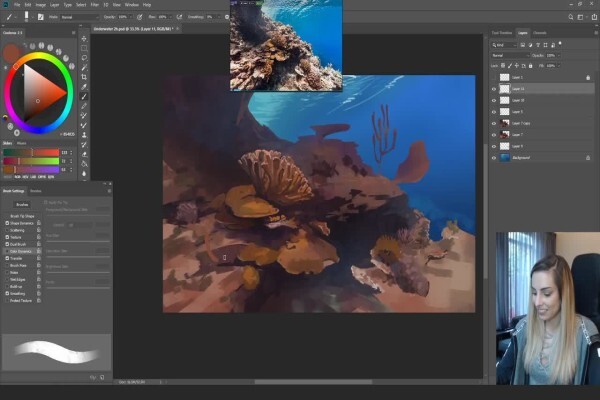Open the File menu
600x400 pixels.
click(17, 5)
